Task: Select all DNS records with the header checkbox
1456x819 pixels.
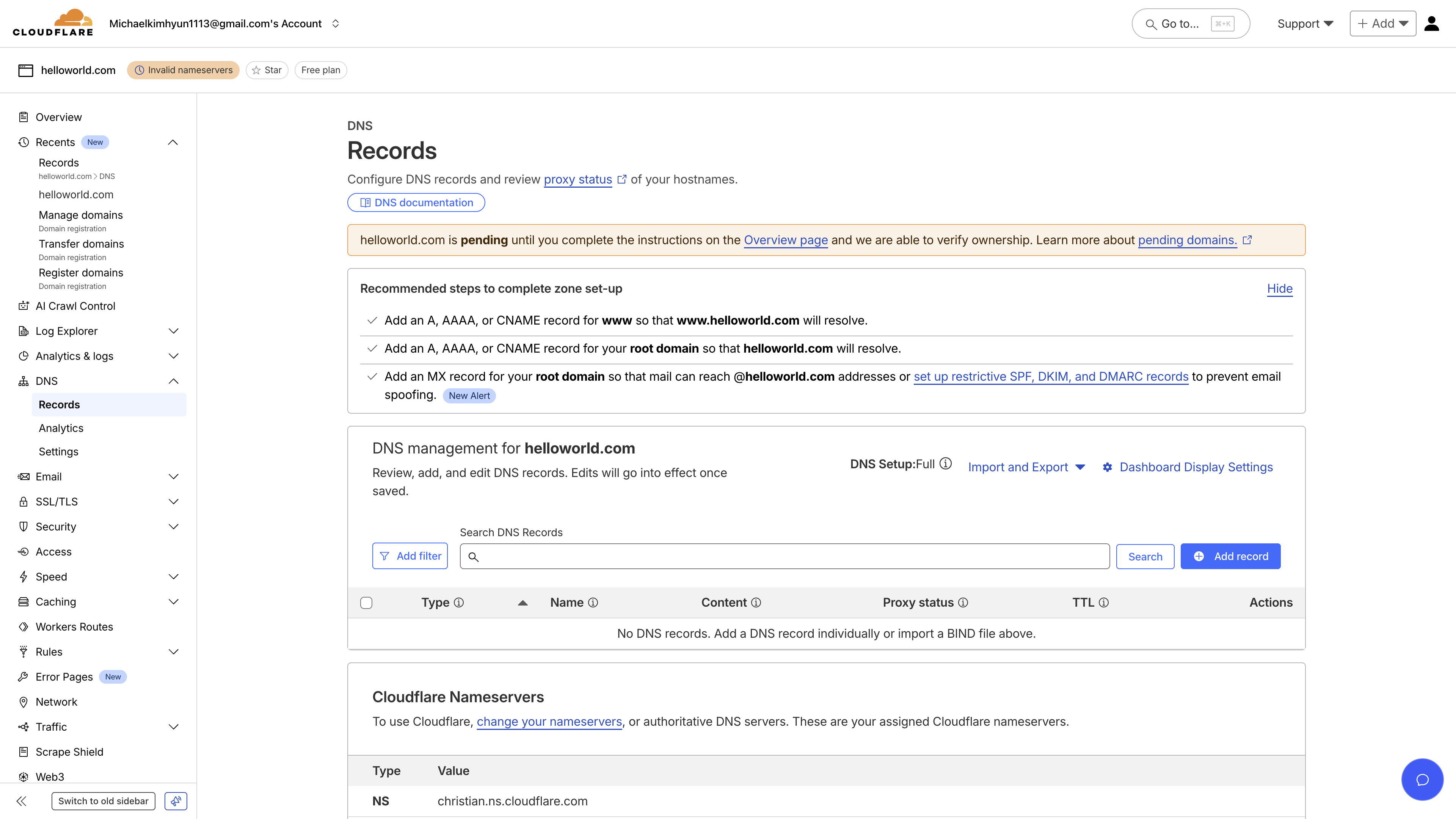Action: click(x=366, y=602)
